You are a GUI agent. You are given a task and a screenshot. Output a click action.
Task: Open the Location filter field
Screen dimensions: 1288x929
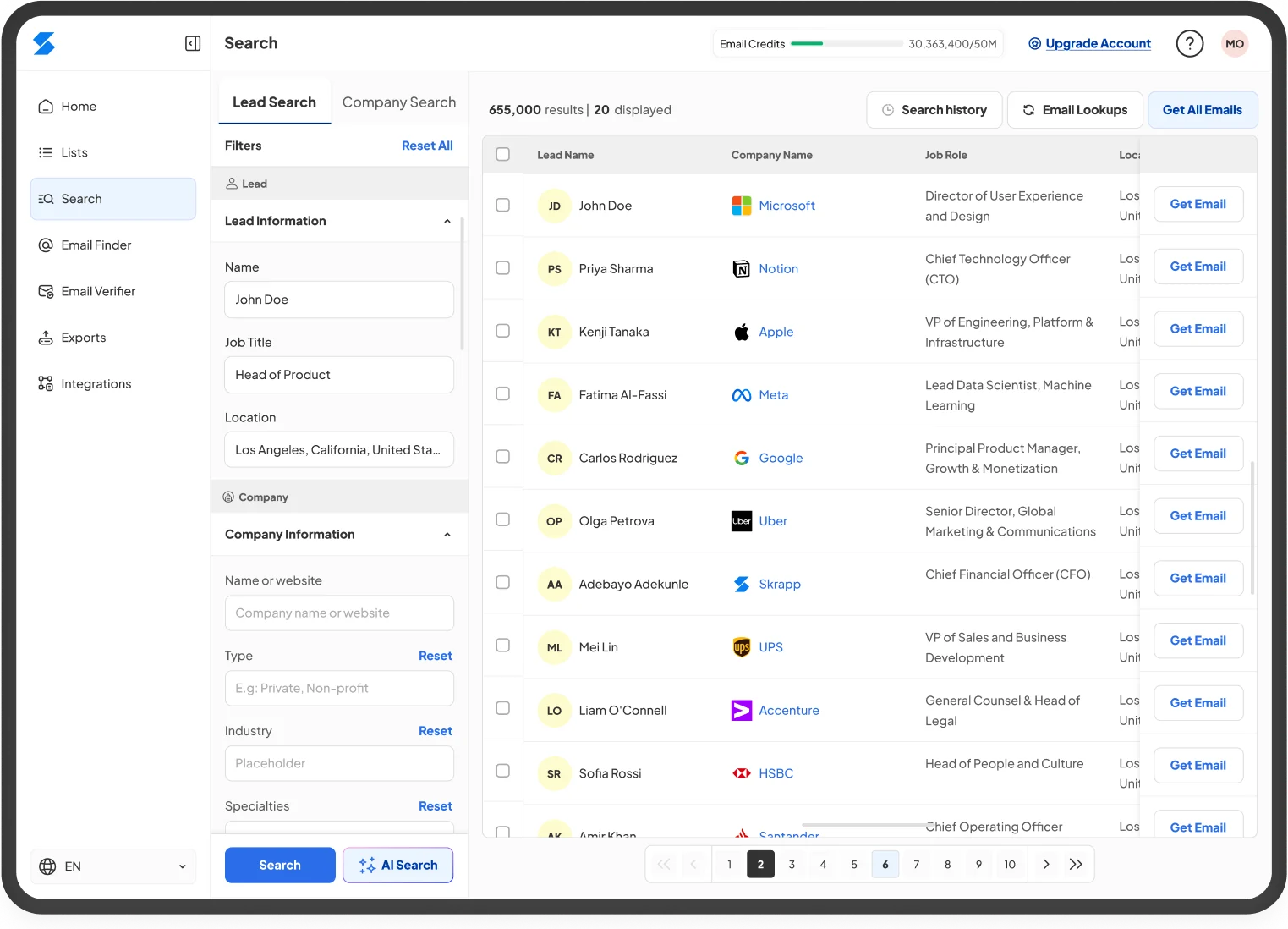coord(339,450)
